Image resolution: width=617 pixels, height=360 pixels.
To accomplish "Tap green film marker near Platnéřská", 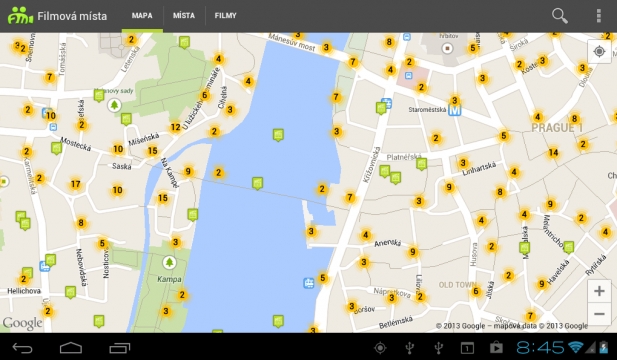I will (x=421, y=164).
